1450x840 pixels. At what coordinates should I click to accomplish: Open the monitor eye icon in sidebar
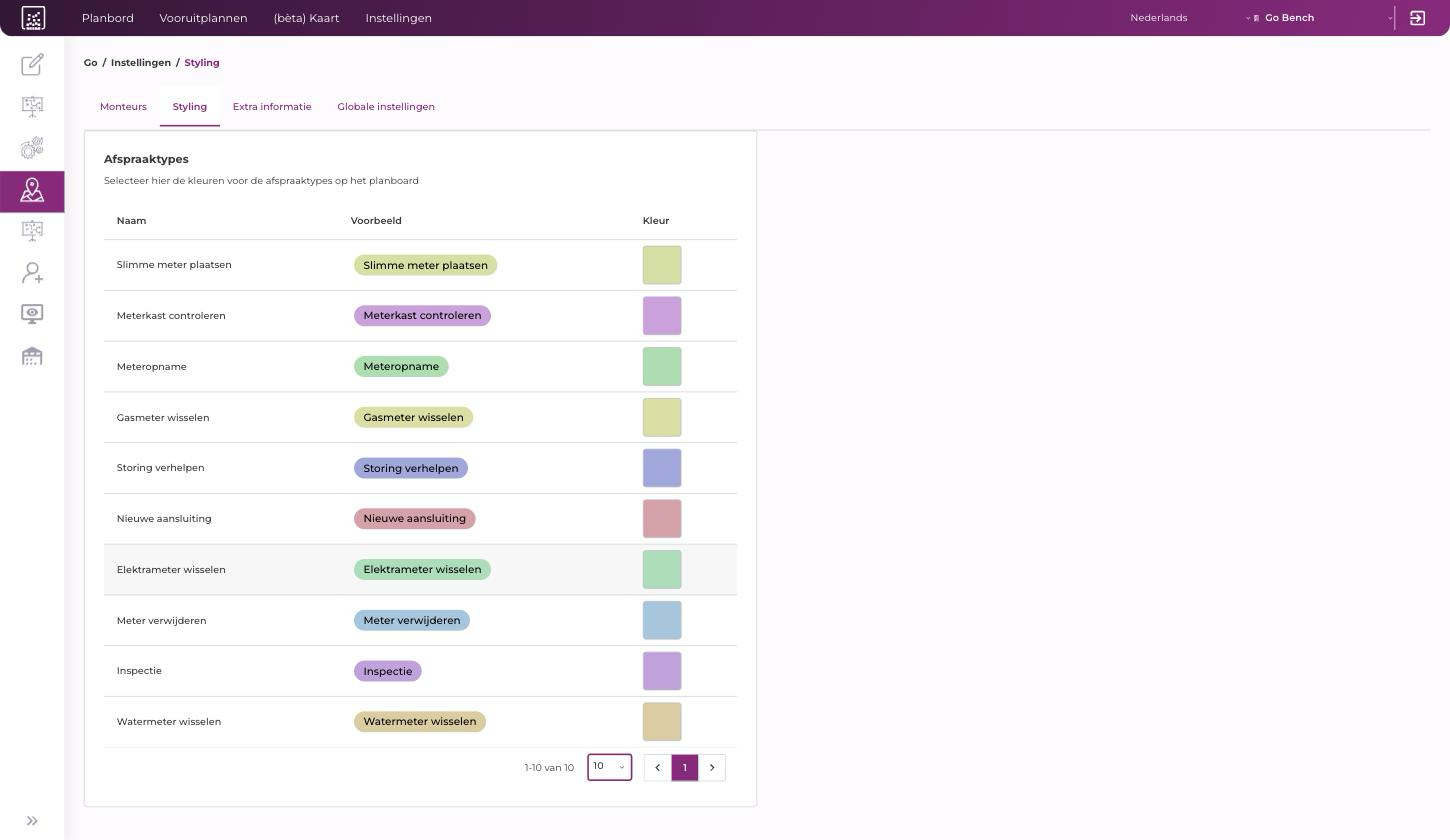(32, 314)
